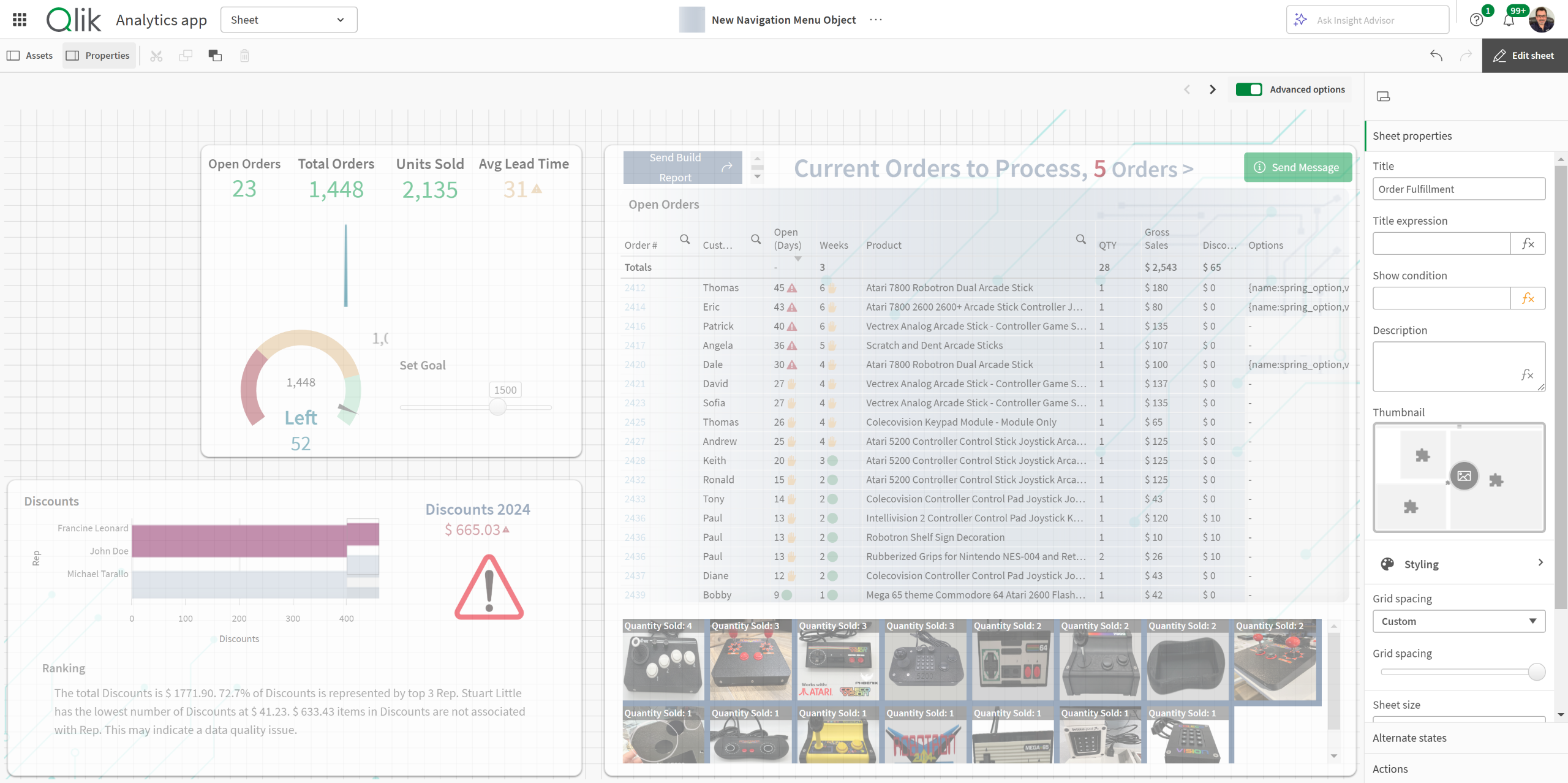Open the Grid spacing Custom dropdown
Viewport: 1568px width, 783px height.
pos(1458,621)
